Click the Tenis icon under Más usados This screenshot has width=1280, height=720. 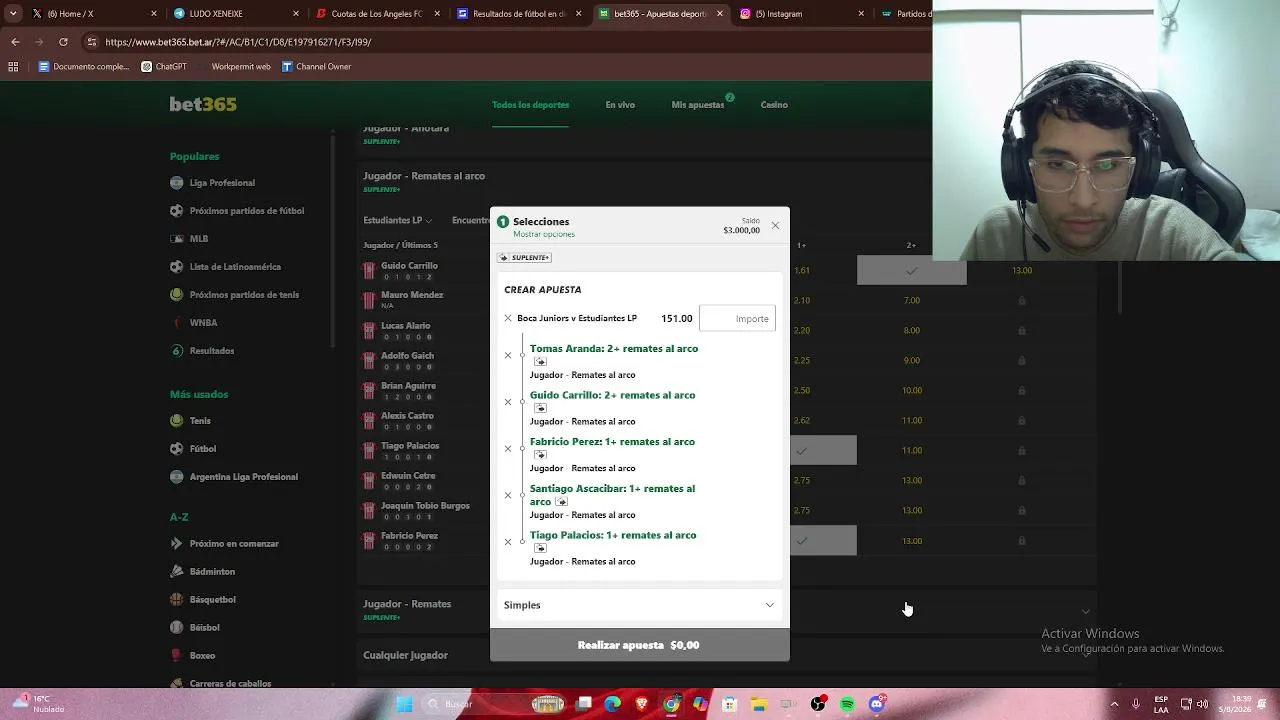point(177,421)
